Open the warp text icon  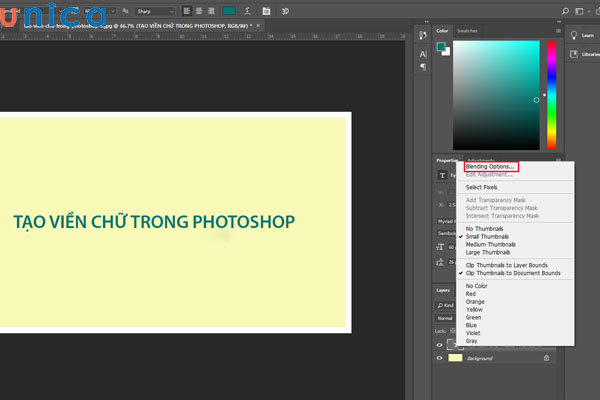(247, 11)
